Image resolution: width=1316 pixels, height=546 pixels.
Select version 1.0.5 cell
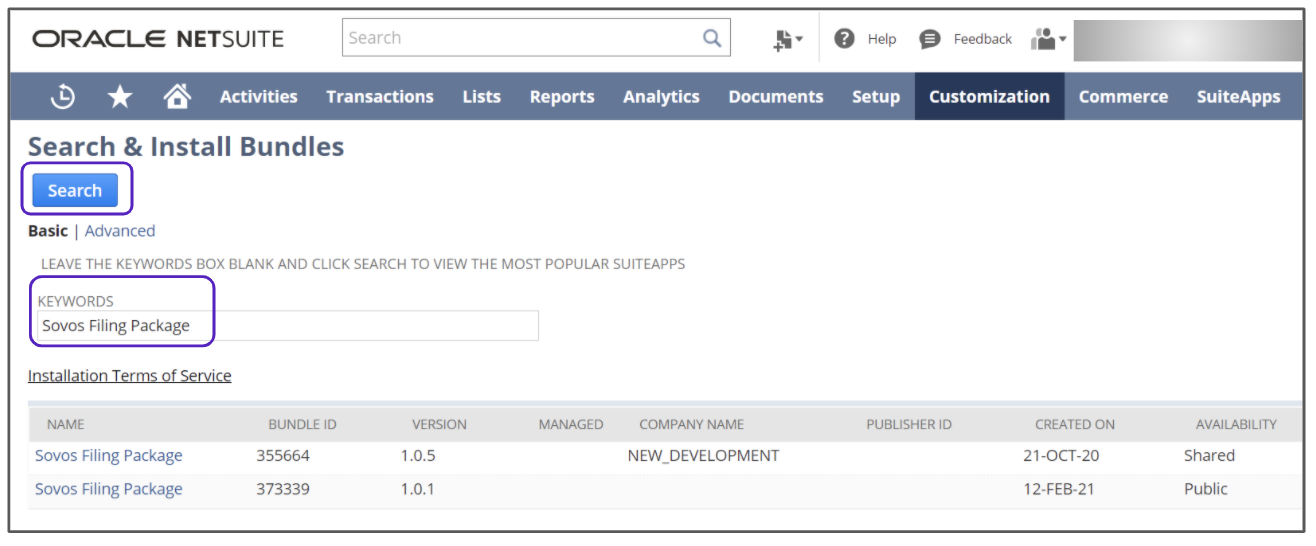click(x=418, y=455)
